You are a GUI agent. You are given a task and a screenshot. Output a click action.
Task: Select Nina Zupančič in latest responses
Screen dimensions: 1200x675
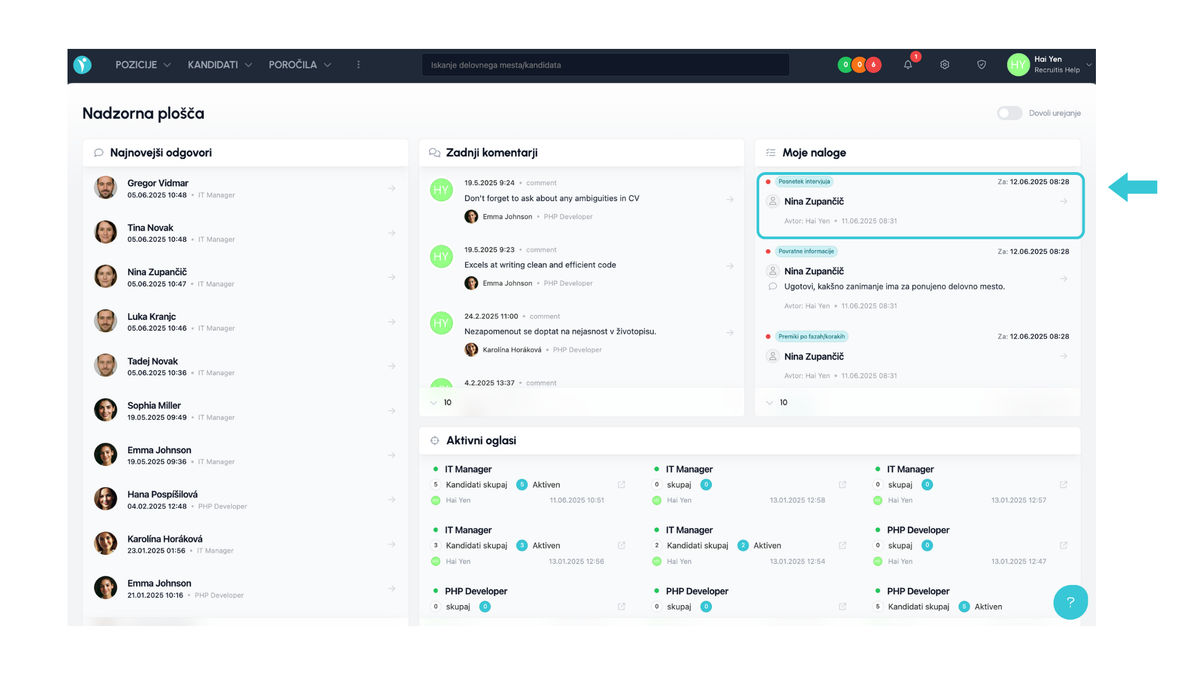click(157, 272)
